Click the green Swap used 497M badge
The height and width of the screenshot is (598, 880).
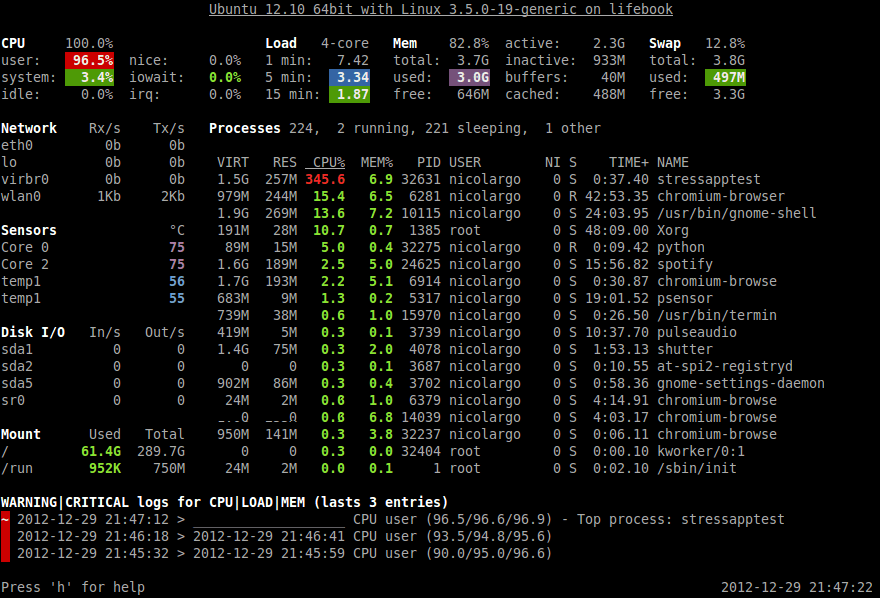(x=724, y=77)
